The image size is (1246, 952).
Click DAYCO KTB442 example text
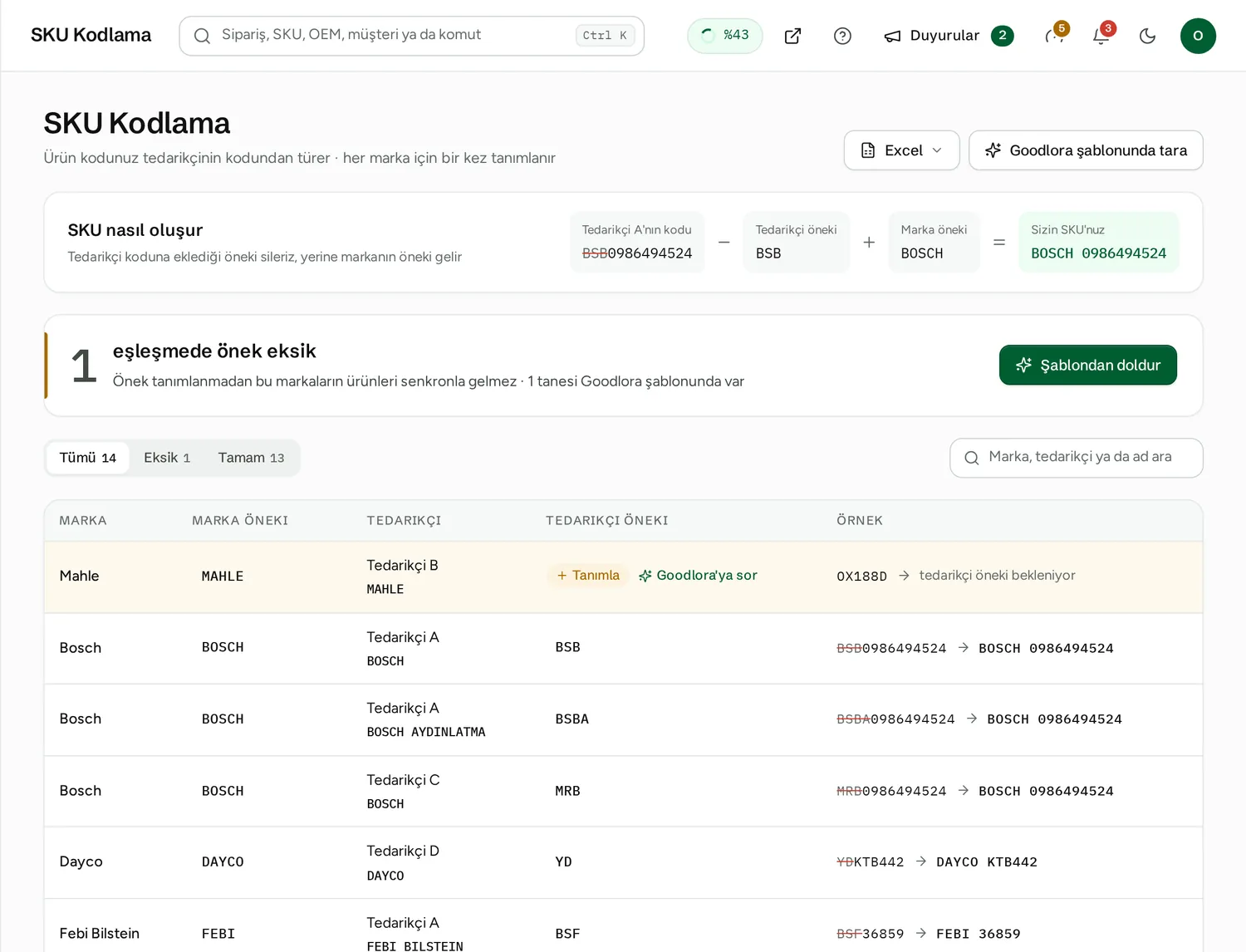point(987,862)
